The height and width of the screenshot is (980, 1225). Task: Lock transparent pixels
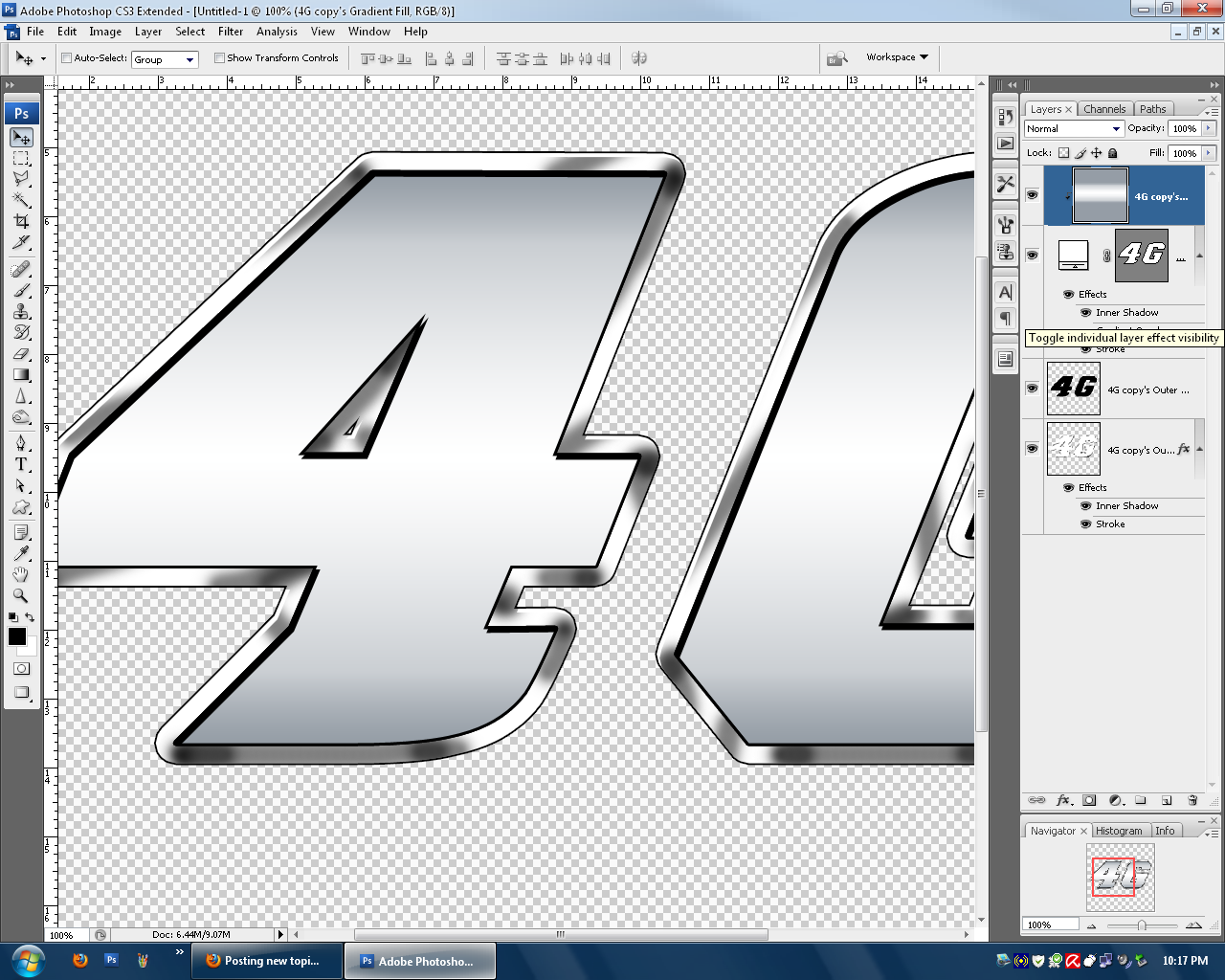click(x=1063, y=153)
